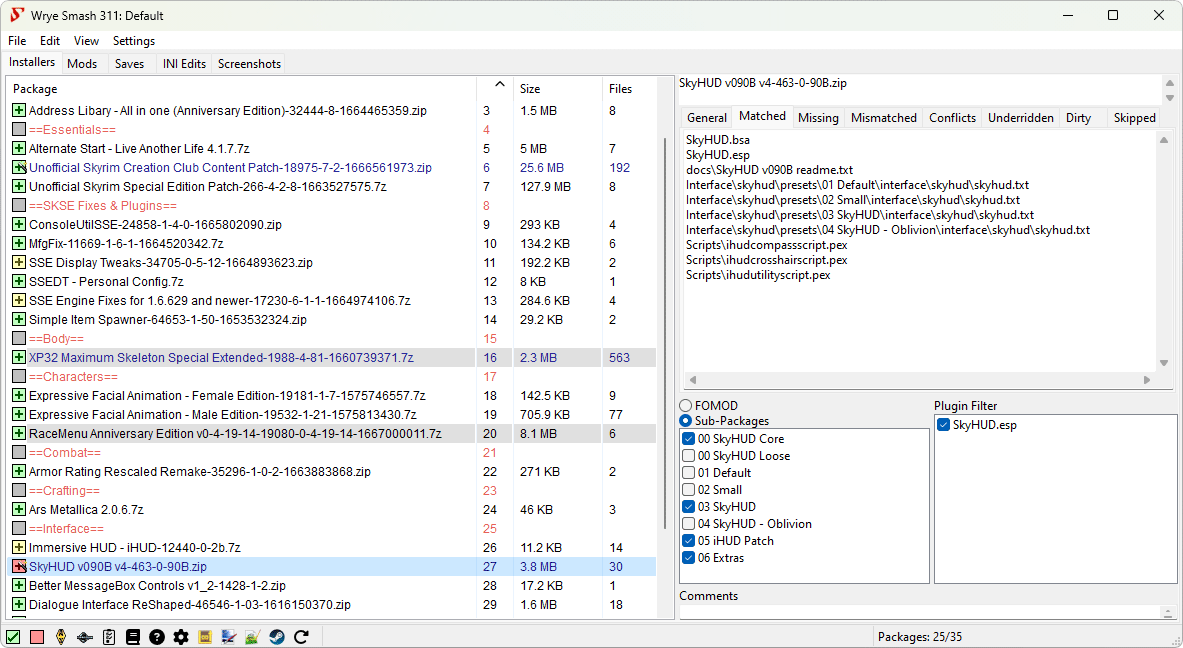Click status icon of Alternate Start package

click(x=20, y=149)
